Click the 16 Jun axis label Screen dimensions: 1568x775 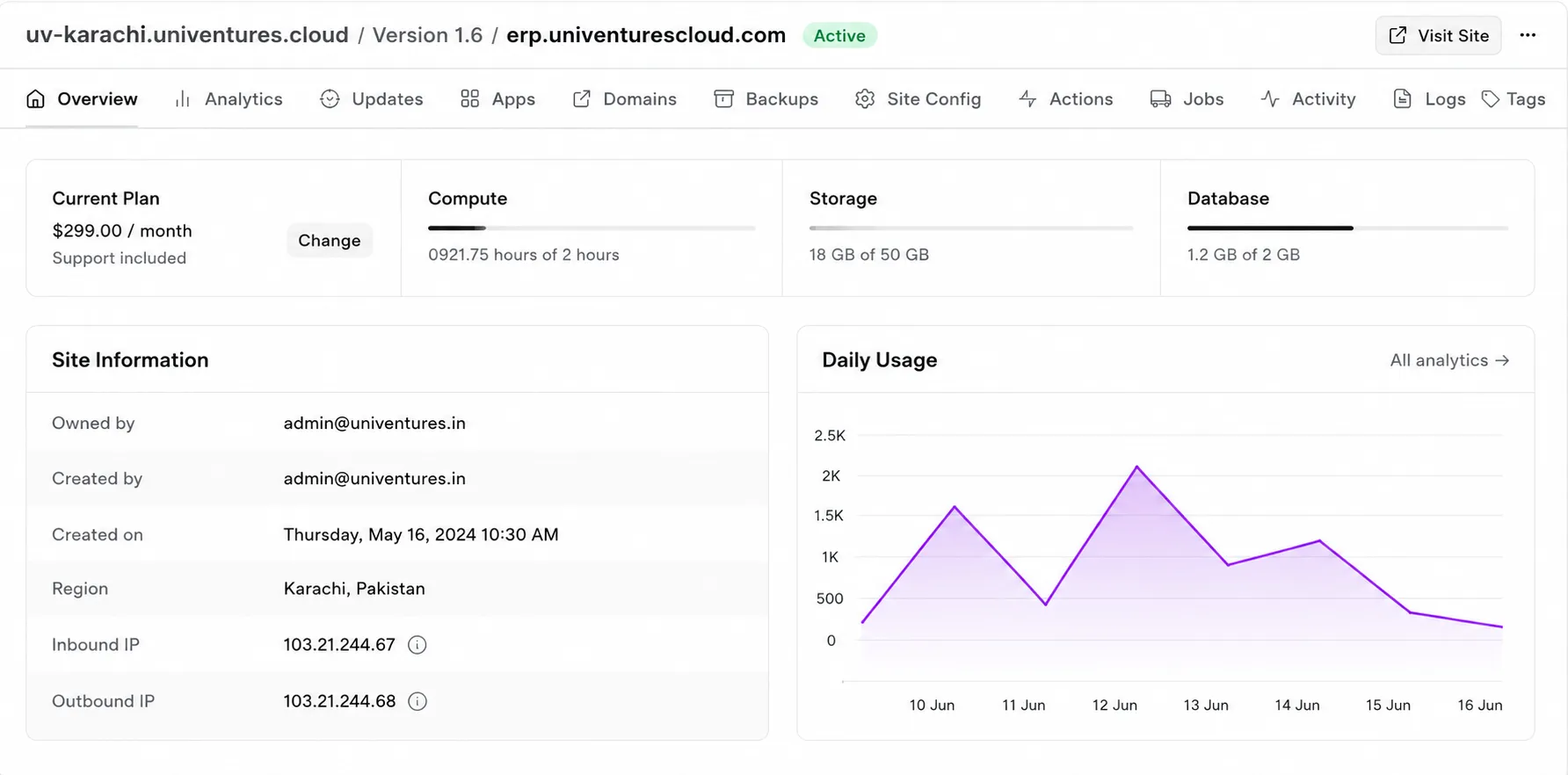pos(1480,706)
